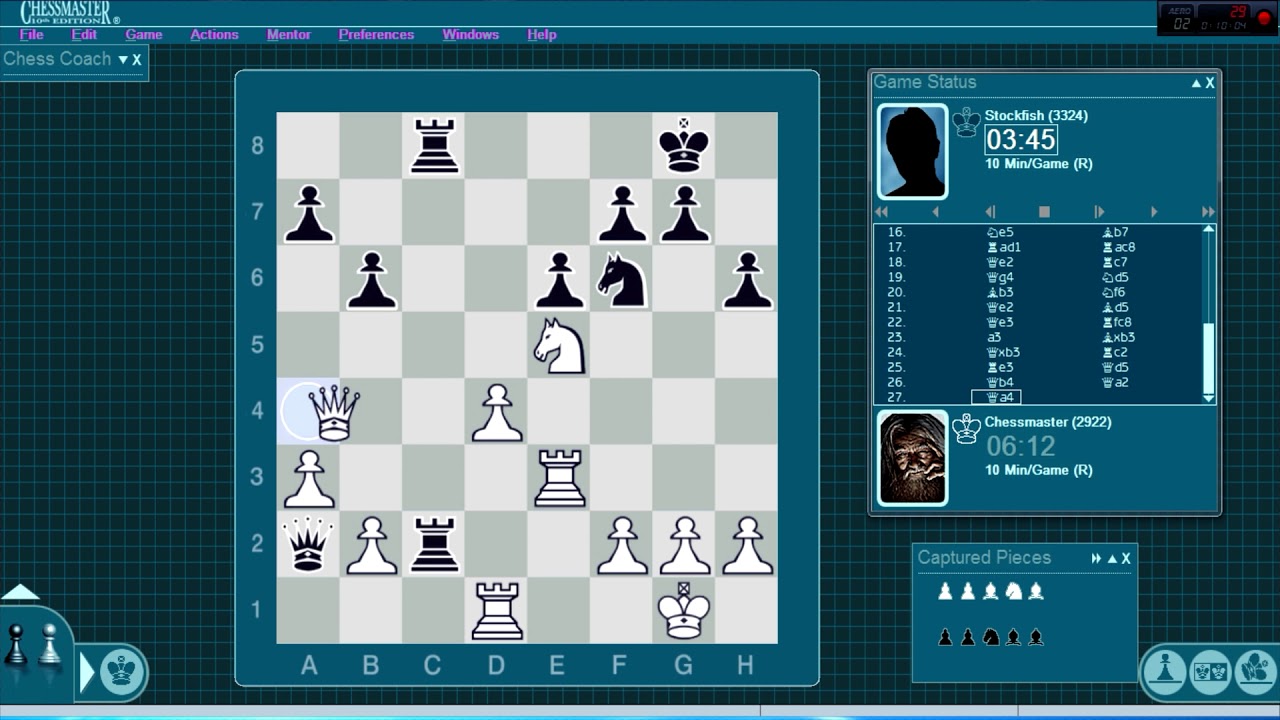Expand the bottom-left tray right arrow
Viewport: 1280px width, 720px height.
pos(86,671)
